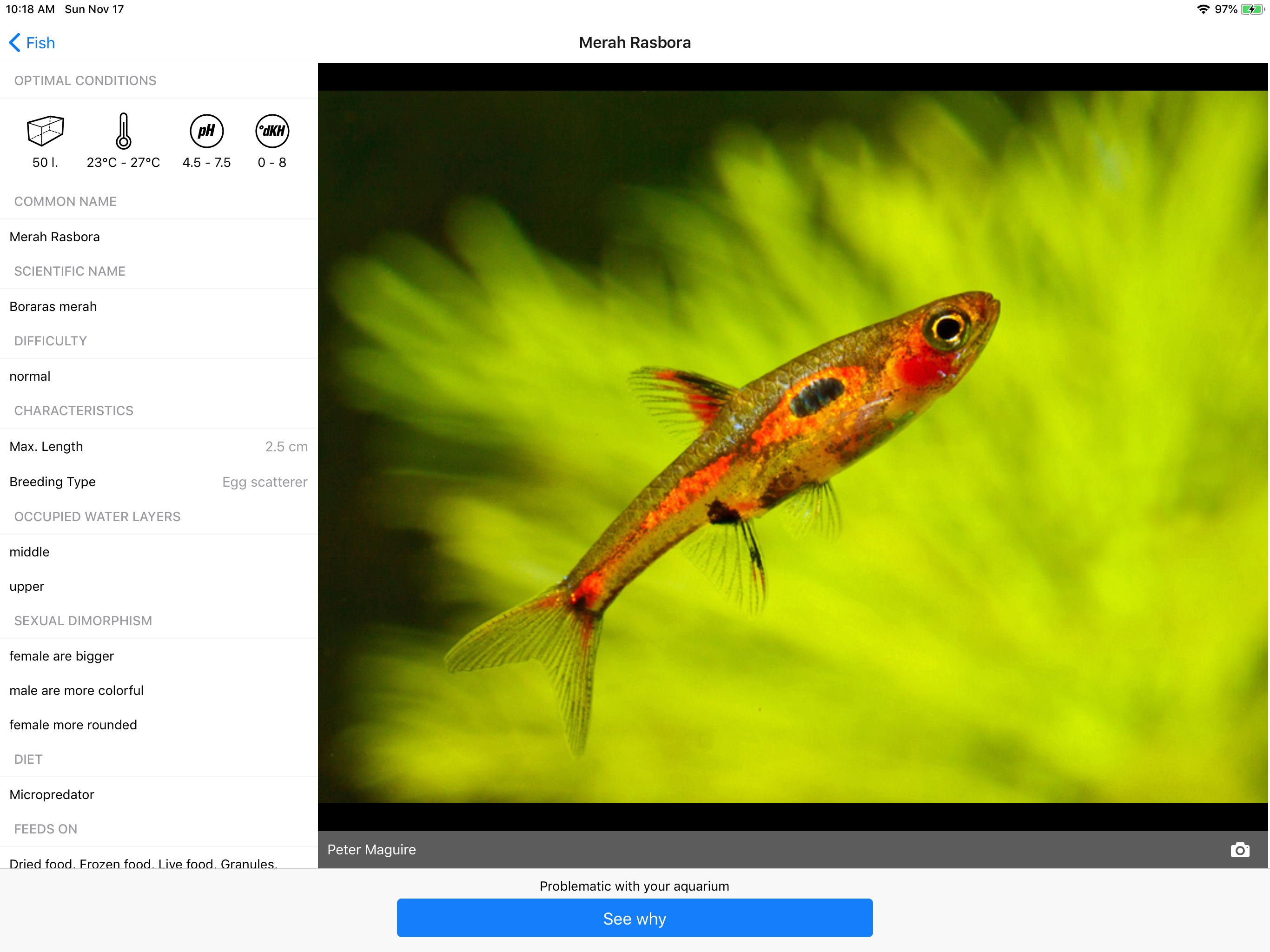Image resolution: width=1270 pixels, height=952 pixels.
Task: Tap the 'Problematic with your aquarium' message
Action: click(x=635, y=886)
